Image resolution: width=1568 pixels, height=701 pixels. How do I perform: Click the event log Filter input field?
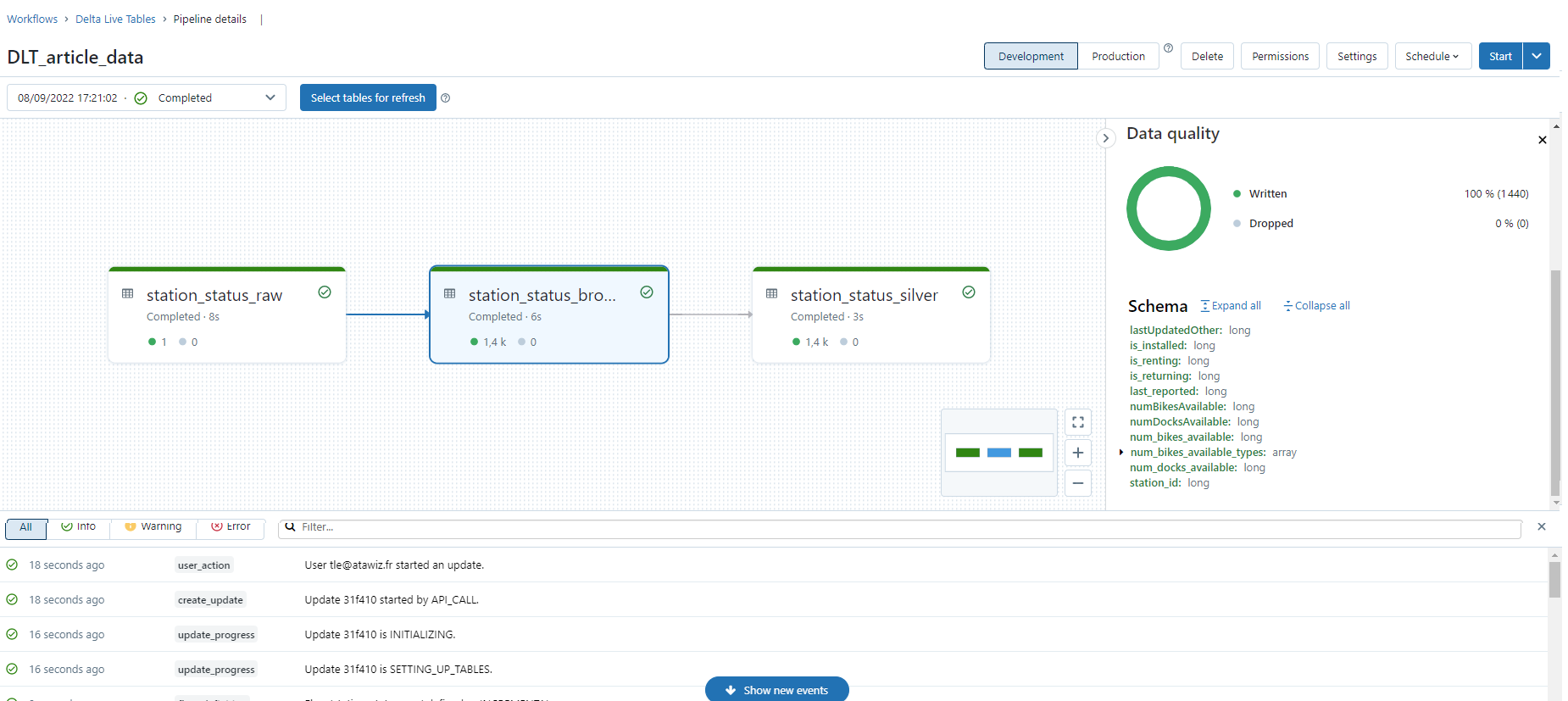point(907,527)
